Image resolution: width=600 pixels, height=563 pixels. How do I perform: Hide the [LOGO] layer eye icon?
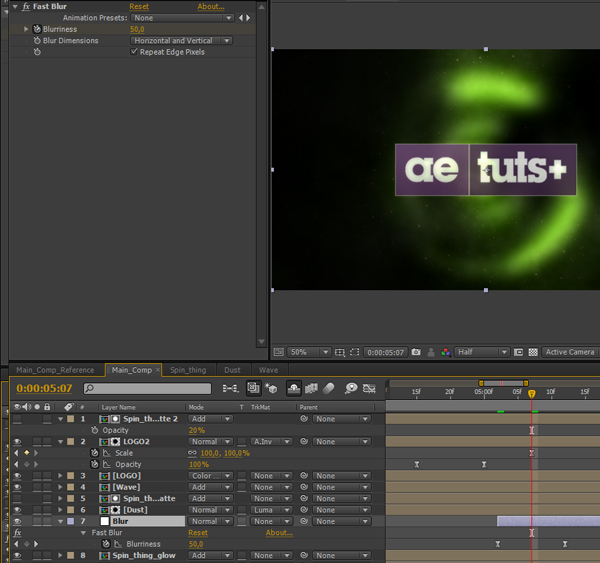click(17, 476)
